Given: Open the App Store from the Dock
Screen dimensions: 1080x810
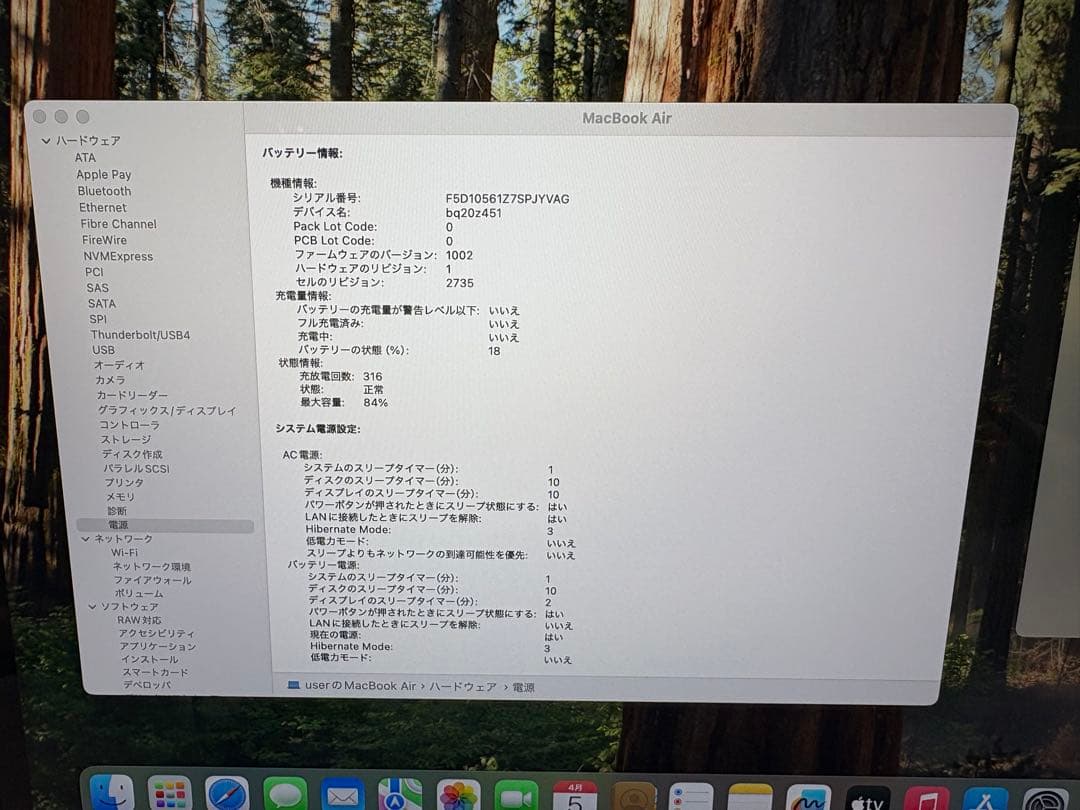Looking at the screenshot, I should [x=986, y=800].
